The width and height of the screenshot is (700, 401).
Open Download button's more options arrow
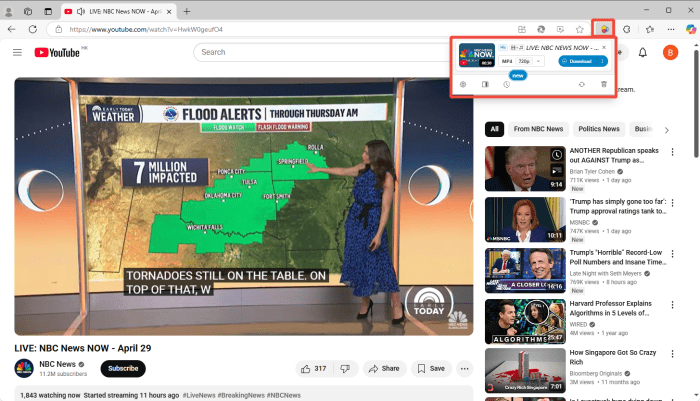[x=601, y=61]
